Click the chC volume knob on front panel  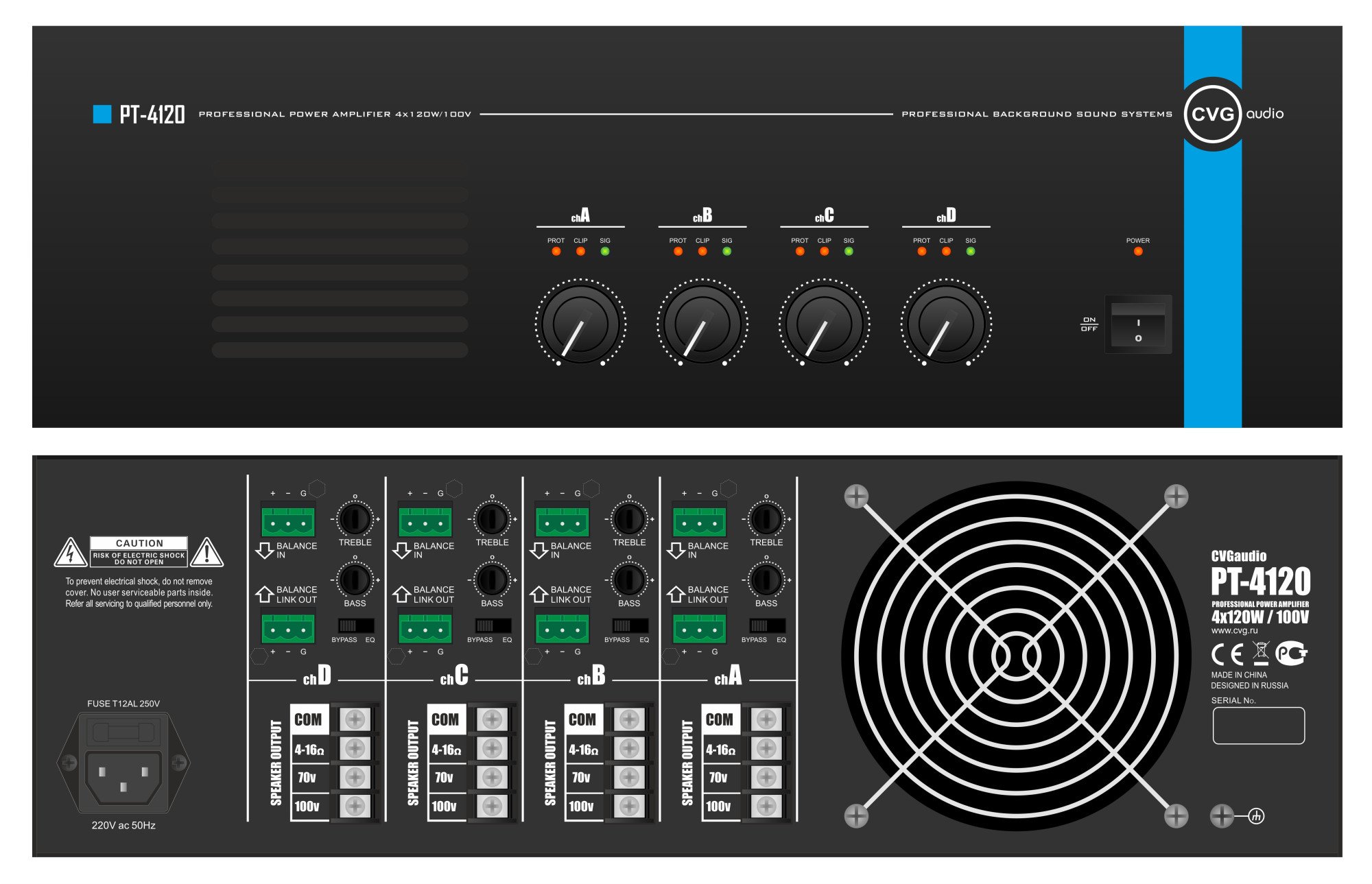[x=824, y=322]
